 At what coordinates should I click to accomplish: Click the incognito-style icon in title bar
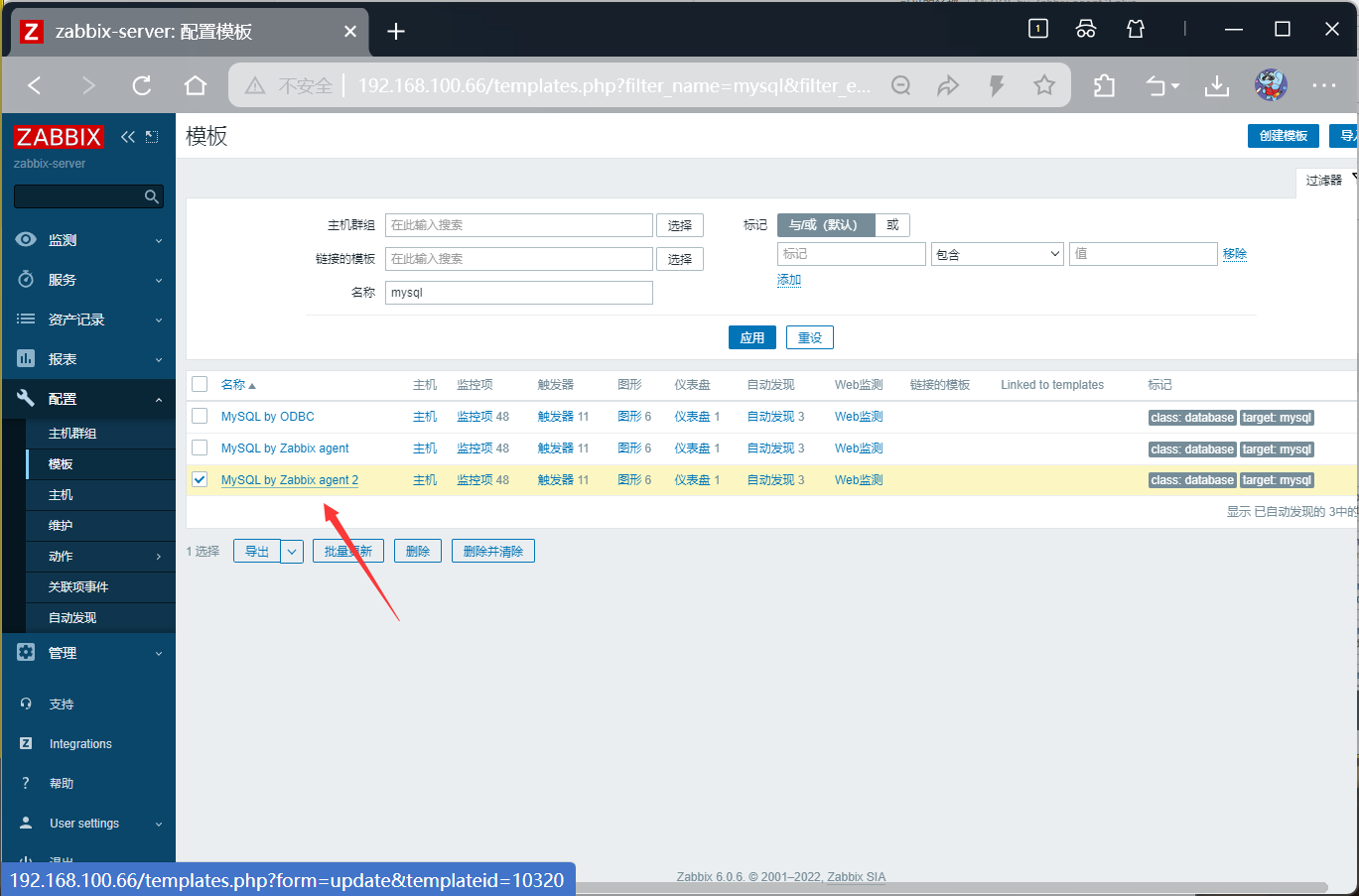pos(1086,29)
